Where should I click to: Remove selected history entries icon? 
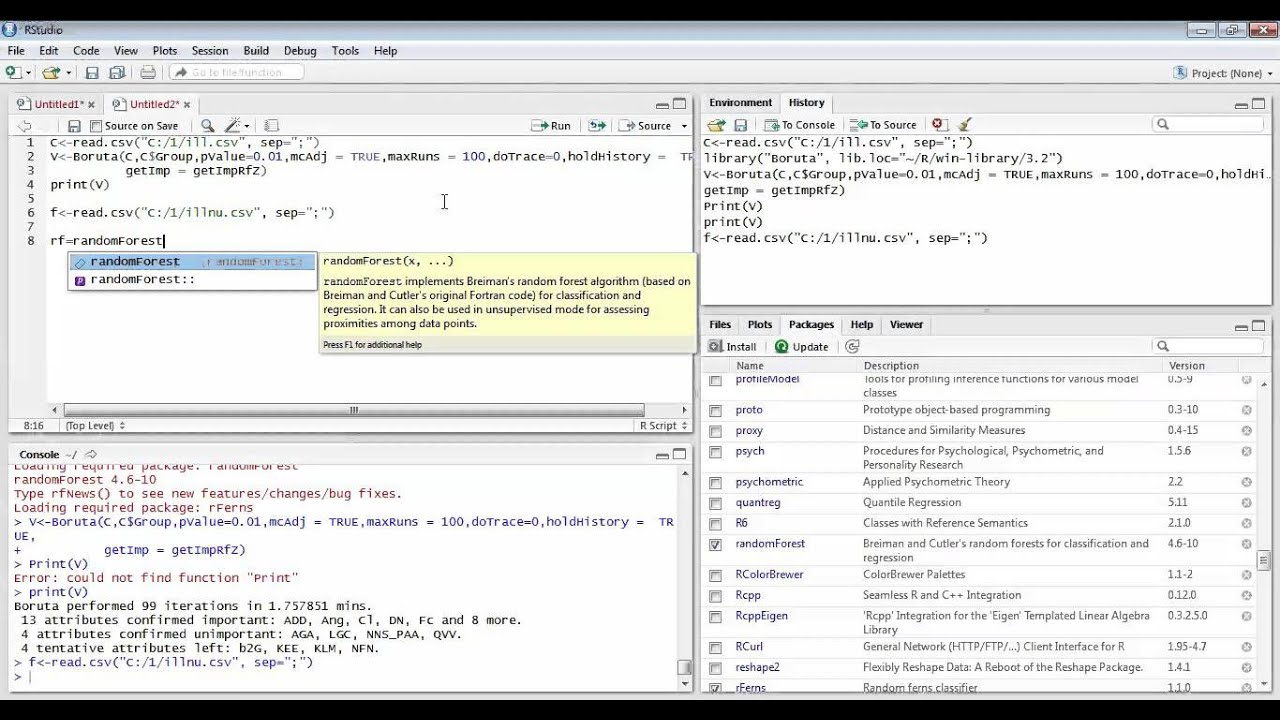tap(938, 125)
